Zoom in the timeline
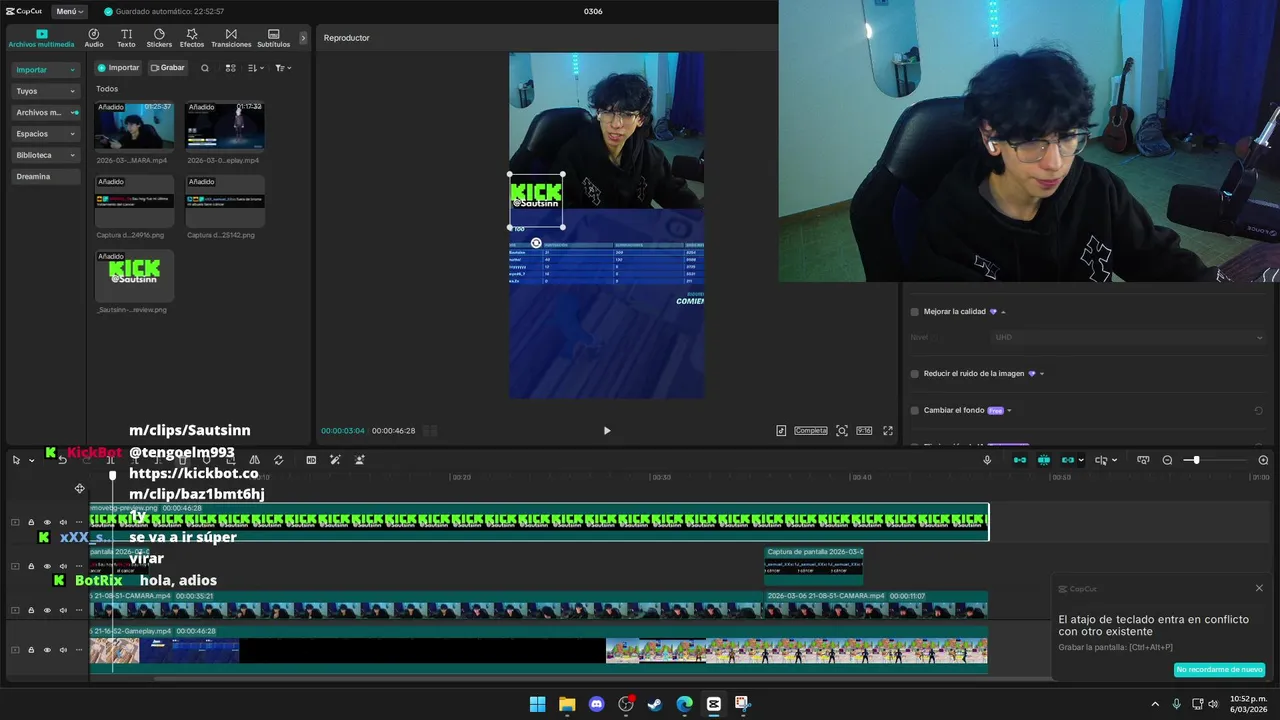This screenshot has height=720, width=1280. [x=1263, y=460]
